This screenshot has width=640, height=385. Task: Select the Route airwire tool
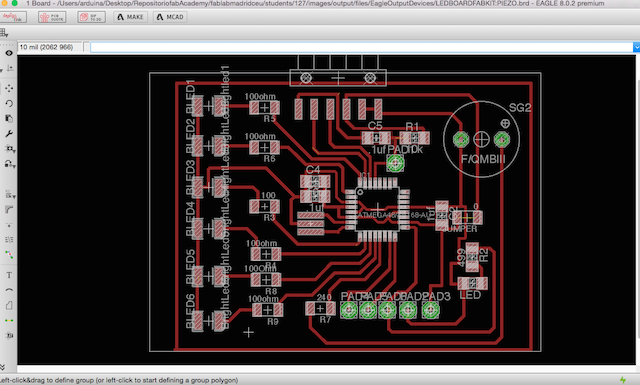9,255
